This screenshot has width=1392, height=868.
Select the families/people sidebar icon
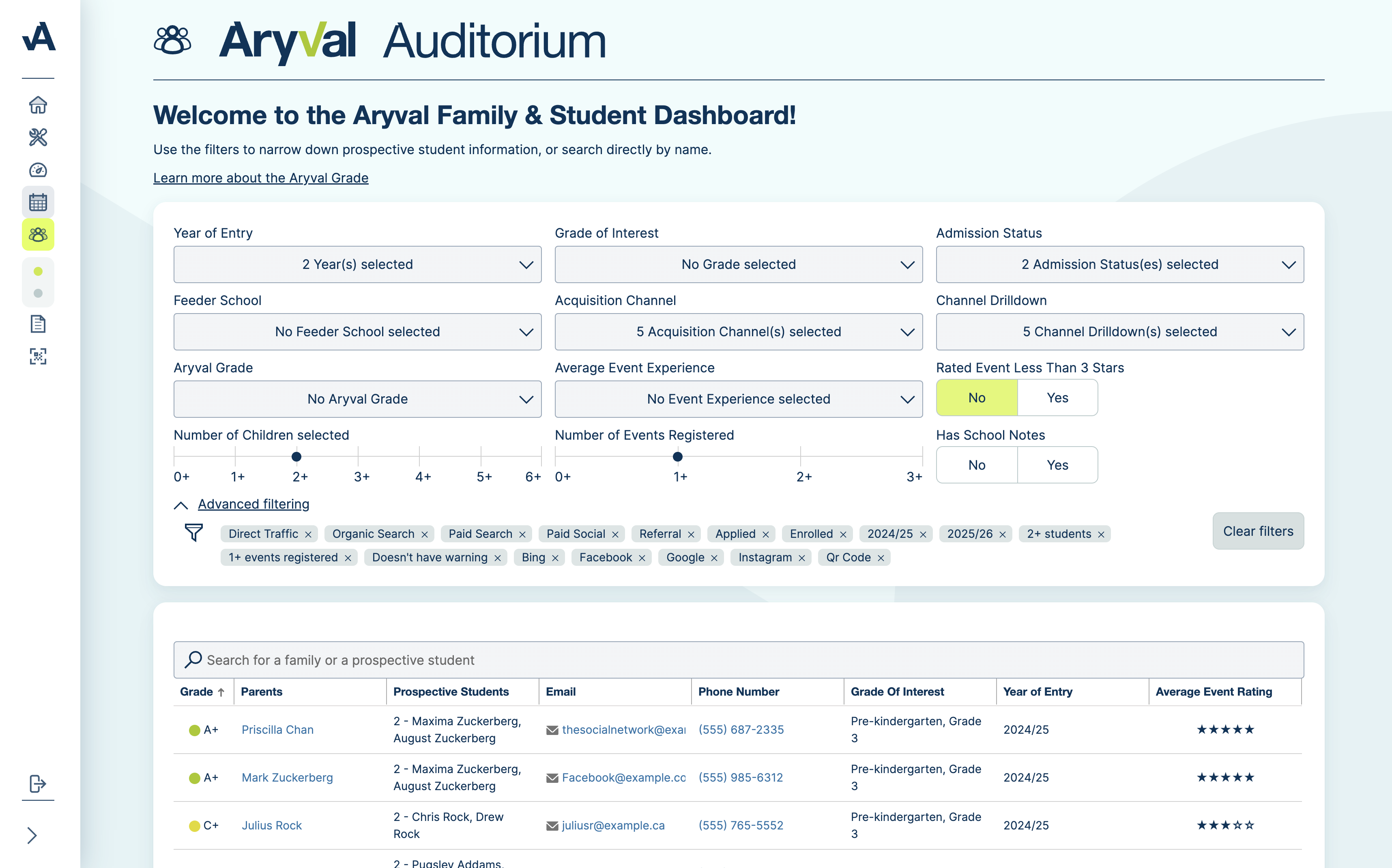(38, 234)
